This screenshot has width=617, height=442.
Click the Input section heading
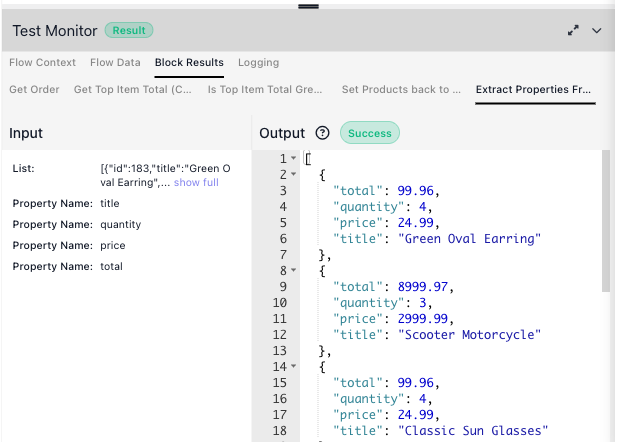(26, 133)
